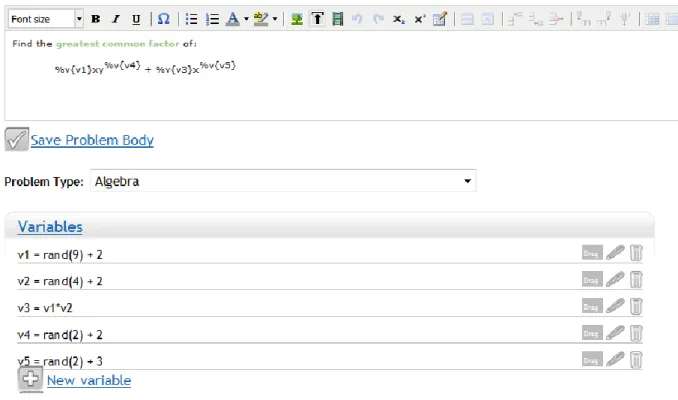Image resolution: width=678 pixels, height=400 pixels.
Task: Select the row 'v1 = rand(9) + 2'
Action: point(330,254)
